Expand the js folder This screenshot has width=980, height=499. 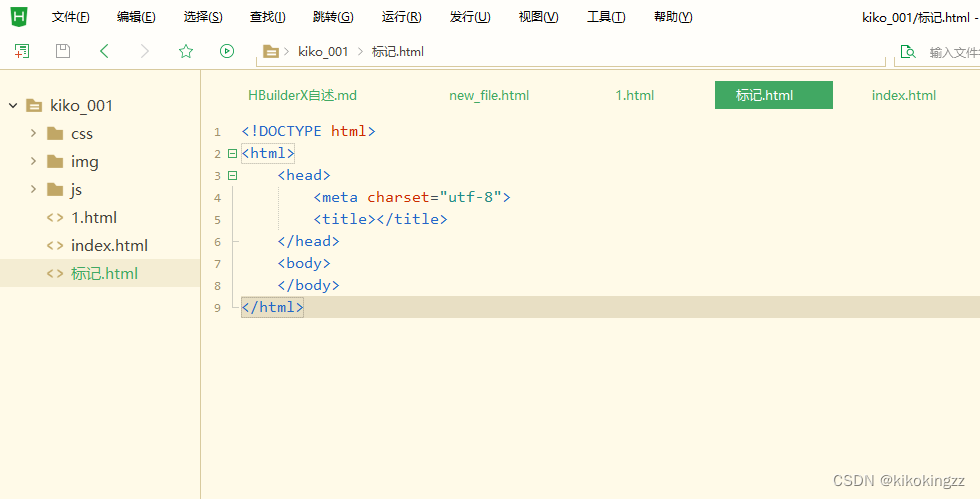(33, 189)
